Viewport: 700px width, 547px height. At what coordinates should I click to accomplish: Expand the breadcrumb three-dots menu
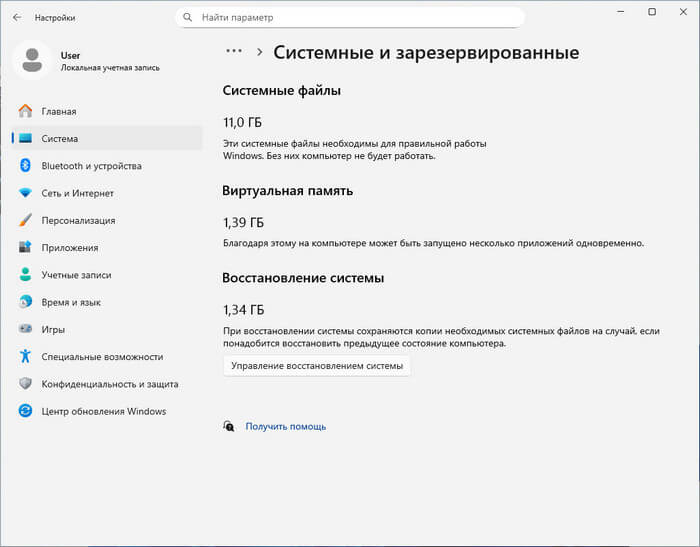[234, 52]
